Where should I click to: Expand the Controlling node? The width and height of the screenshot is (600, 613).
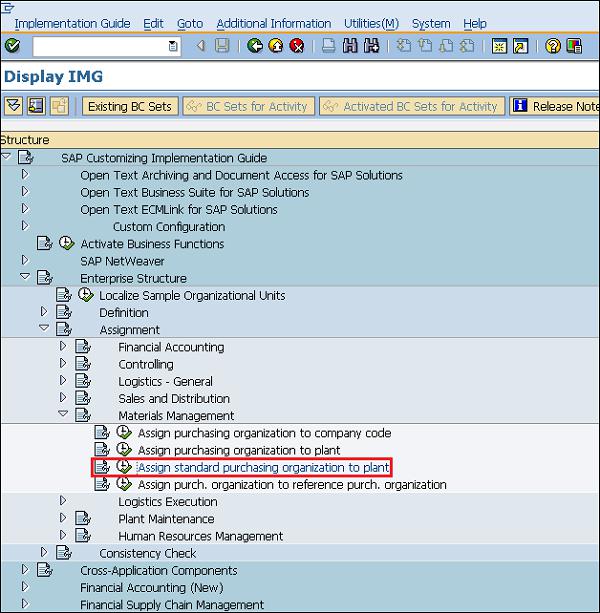[63, 363]
